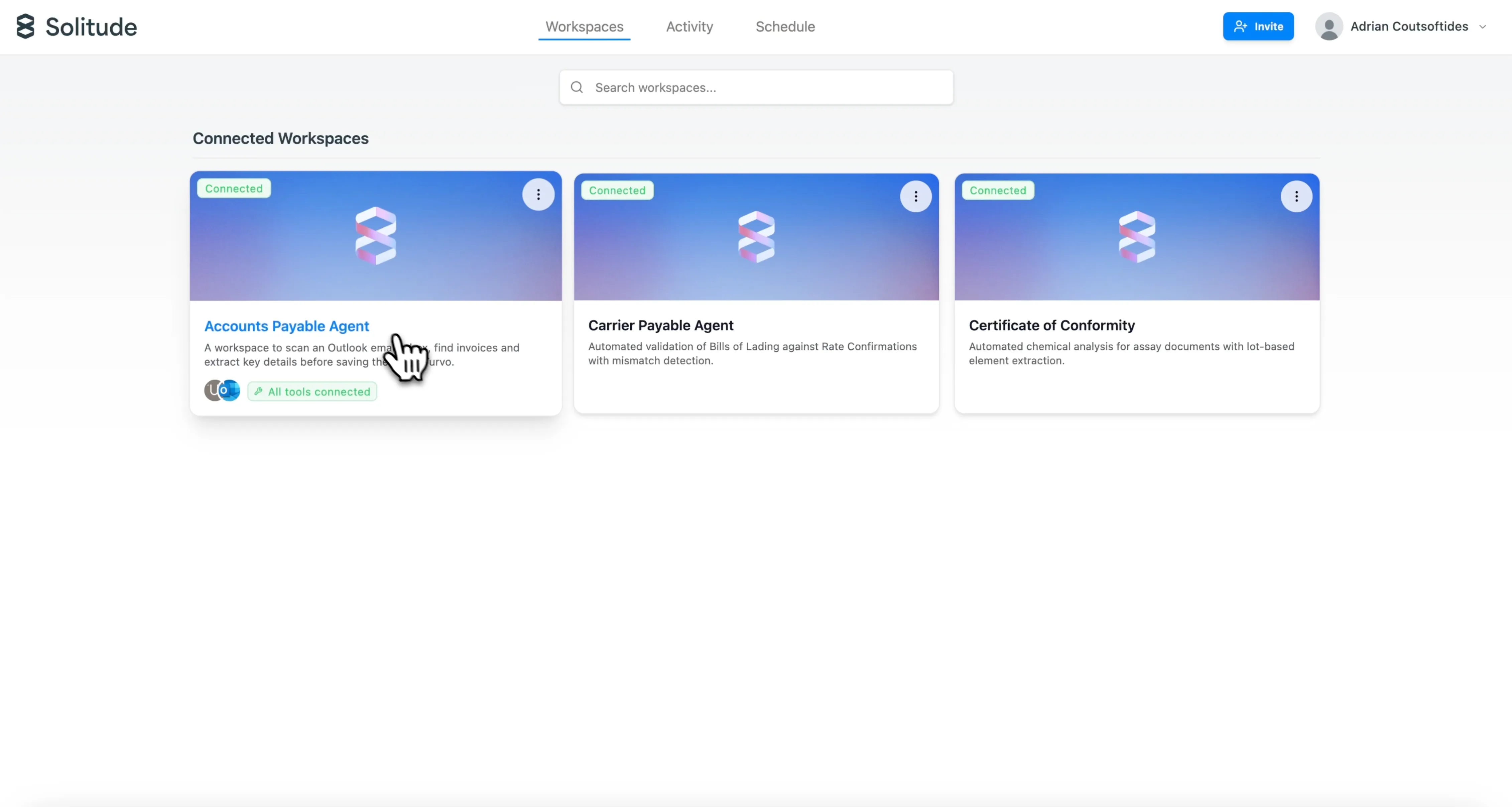Click the All tools connected badge
The image size is (1512, 807).
point(312,391)
